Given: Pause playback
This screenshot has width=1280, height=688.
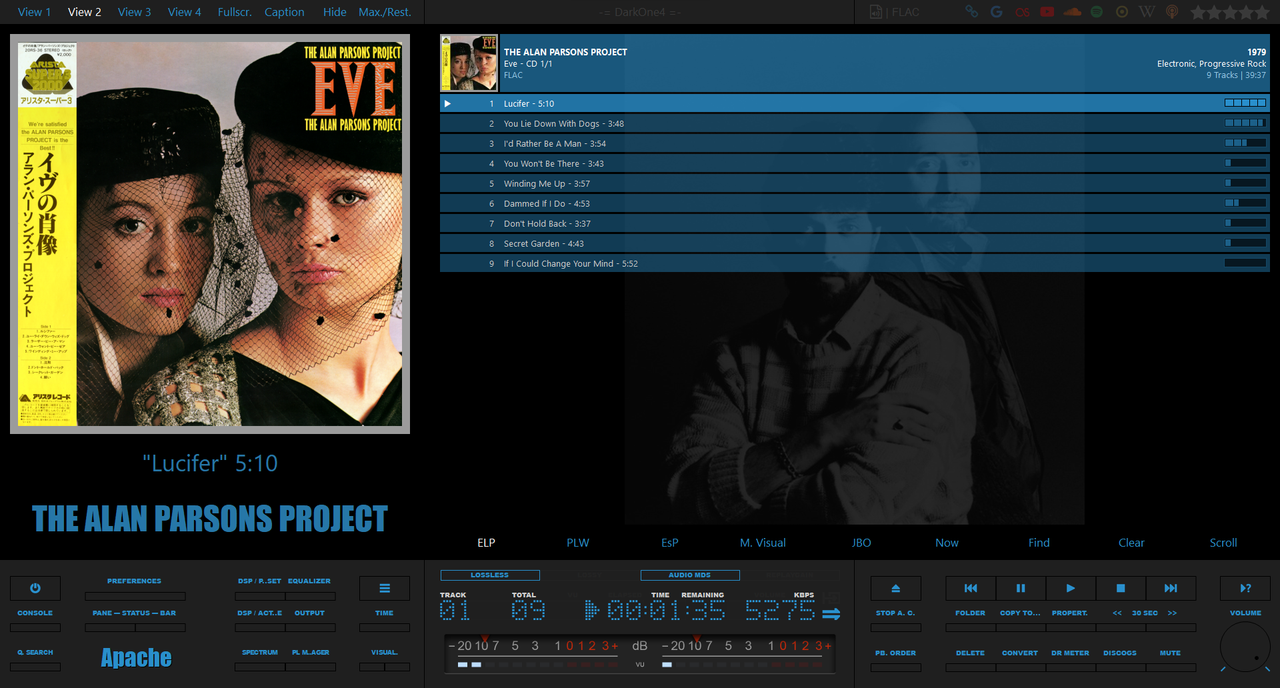Looking at the screenshot, I should [x=1020, y=588].
